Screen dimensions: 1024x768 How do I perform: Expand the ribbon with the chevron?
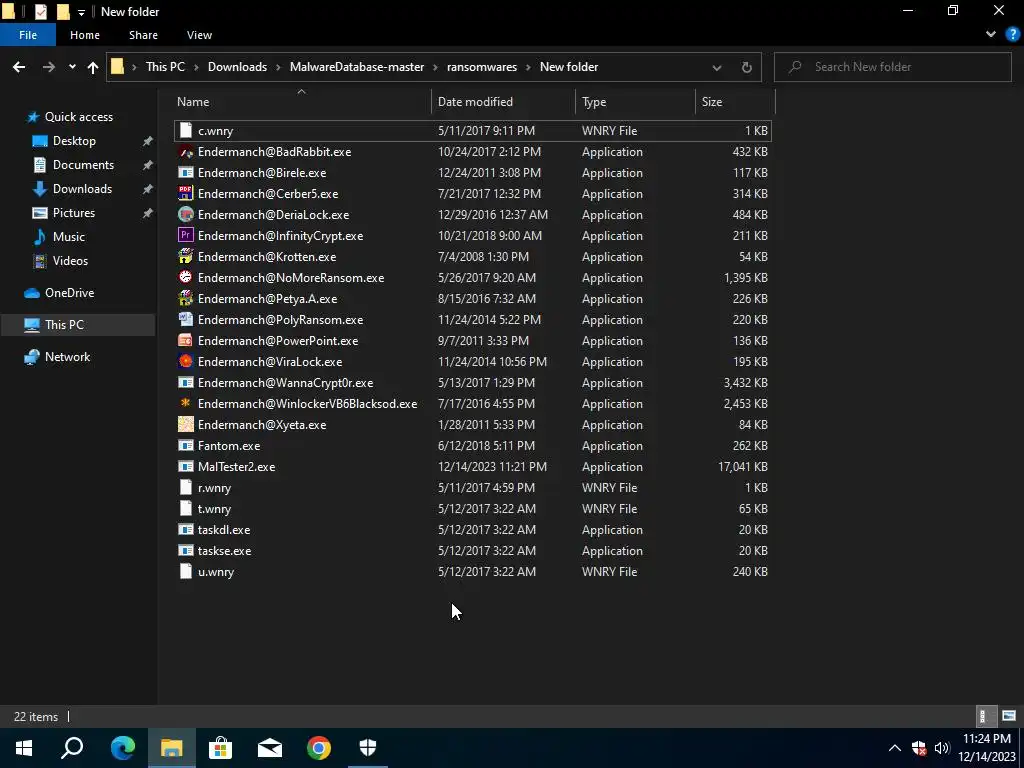pos(991,35)
